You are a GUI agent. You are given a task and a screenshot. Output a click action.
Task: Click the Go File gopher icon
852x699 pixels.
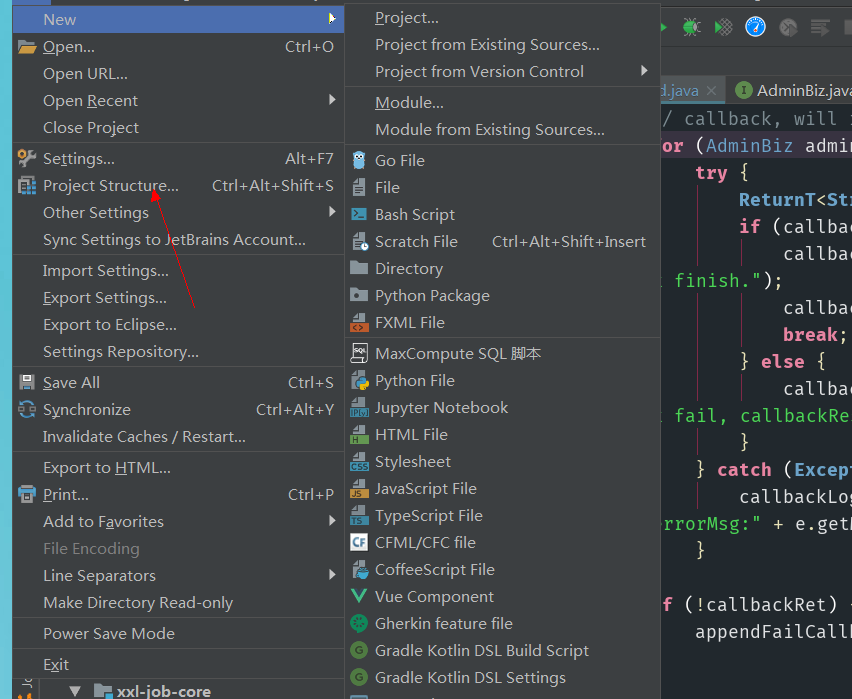pyautogui.click(x=359, y=160)
